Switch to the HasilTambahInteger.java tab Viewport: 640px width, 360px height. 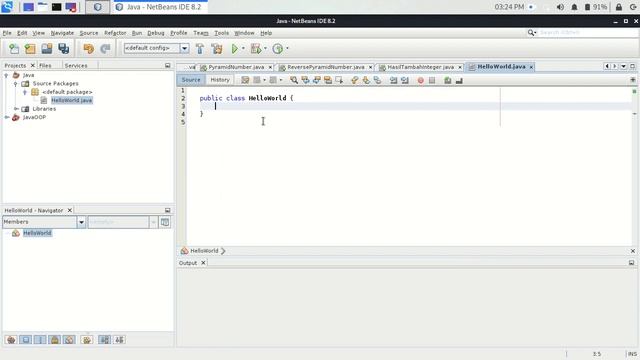[420, 67]
